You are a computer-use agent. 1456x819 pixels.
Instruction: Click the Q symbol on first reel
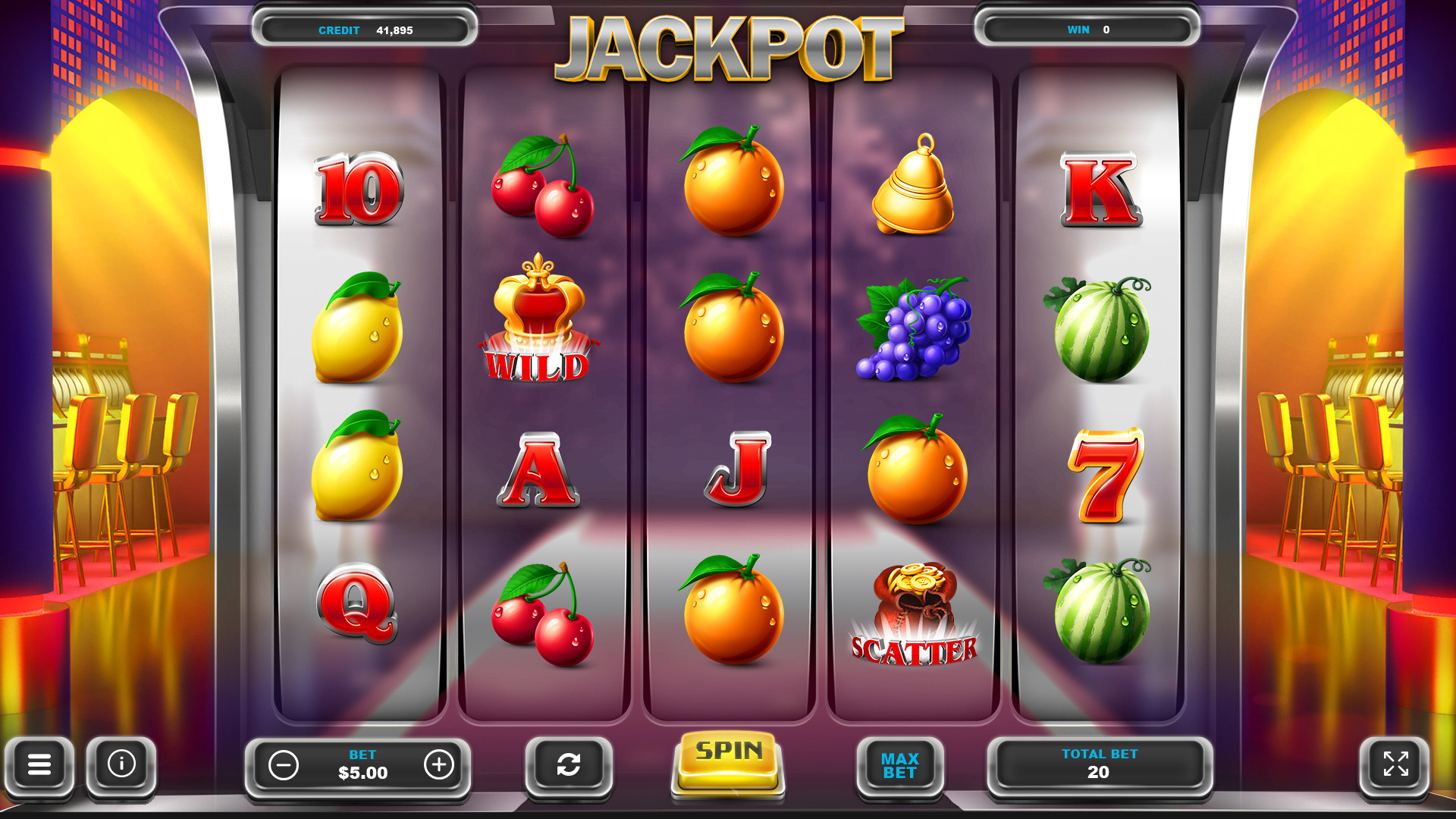pyautogui.click(x=356, y=603)
